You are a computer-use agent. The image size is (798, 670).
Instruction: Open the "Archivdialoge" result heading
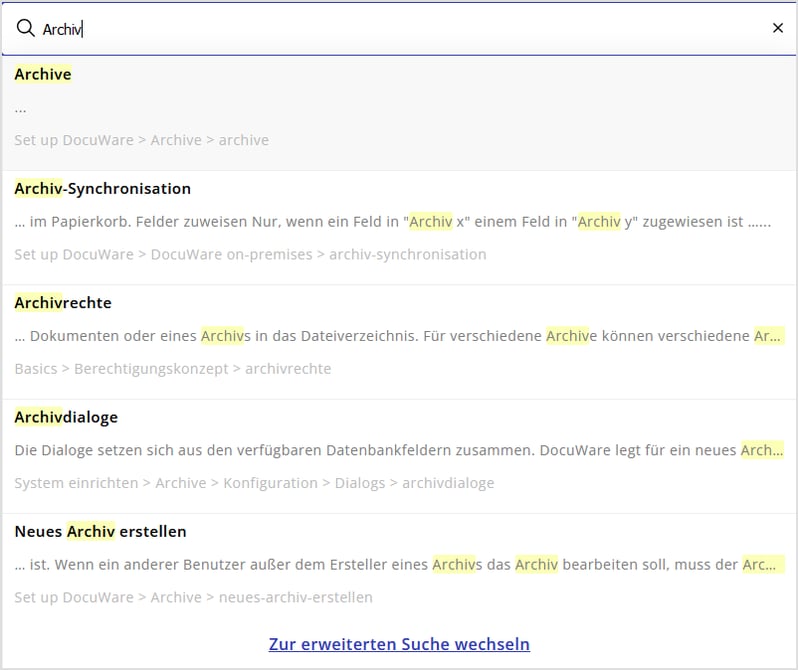tap(66, 417)
